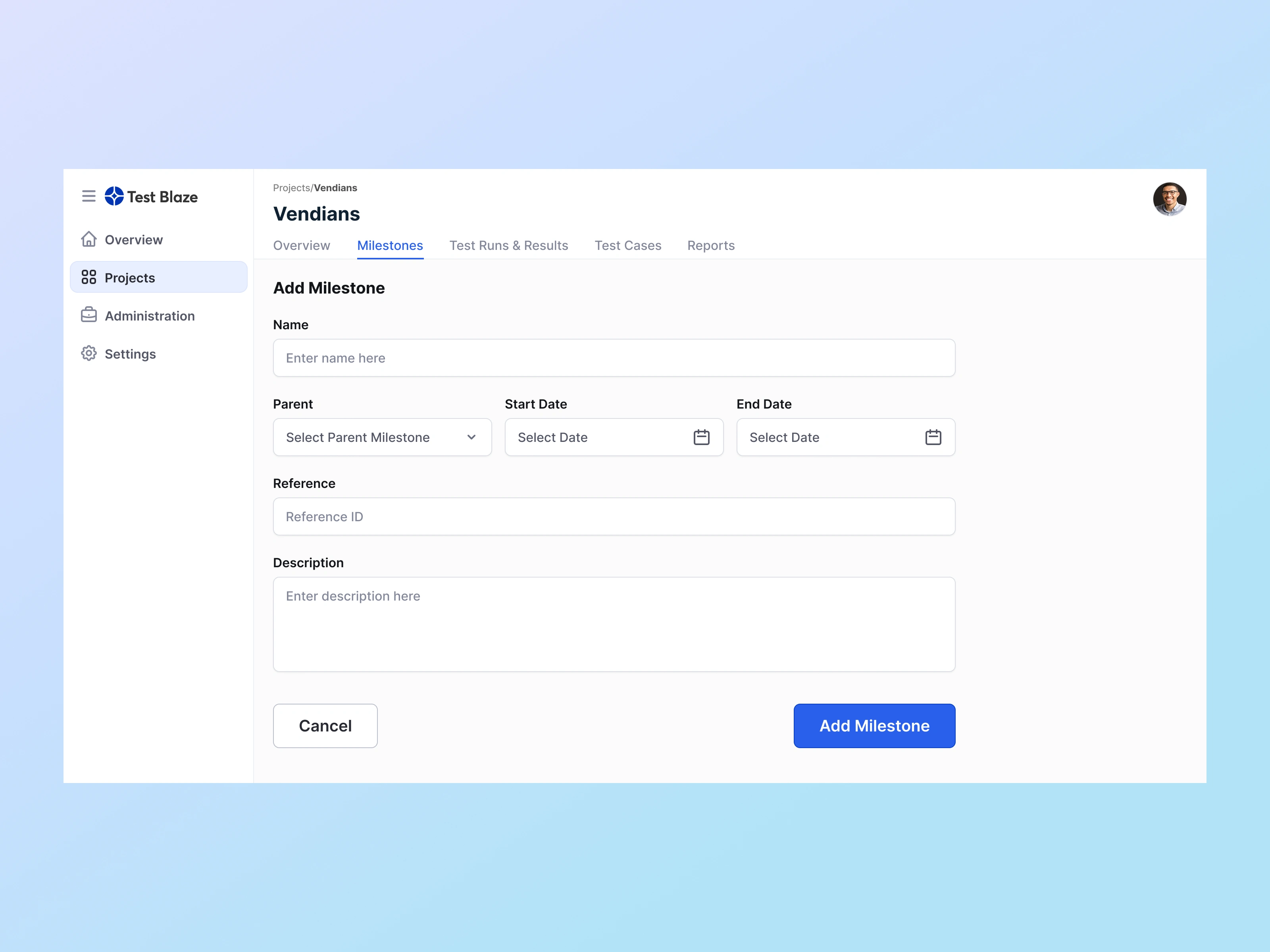
Task: Focus the End Date field
Action: (846, 437)
